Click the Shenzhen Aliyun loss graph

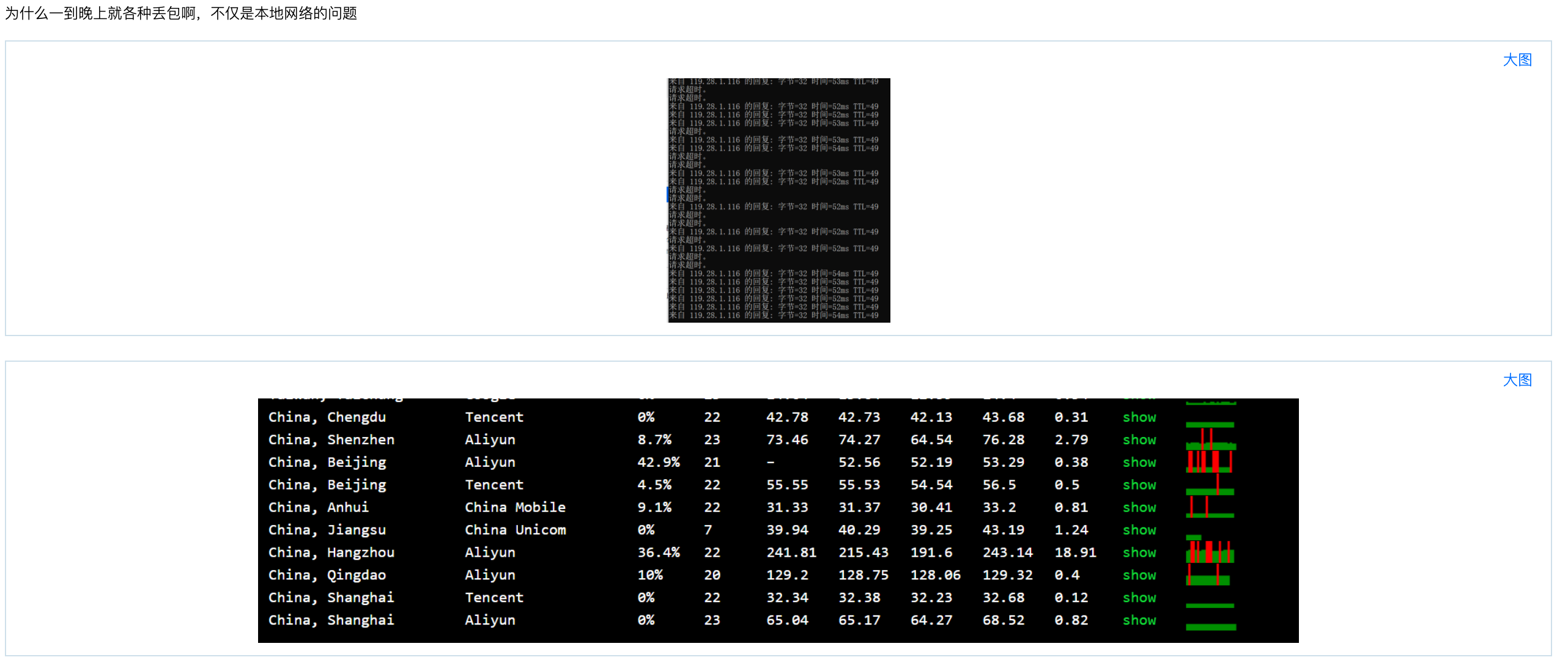1211,439
